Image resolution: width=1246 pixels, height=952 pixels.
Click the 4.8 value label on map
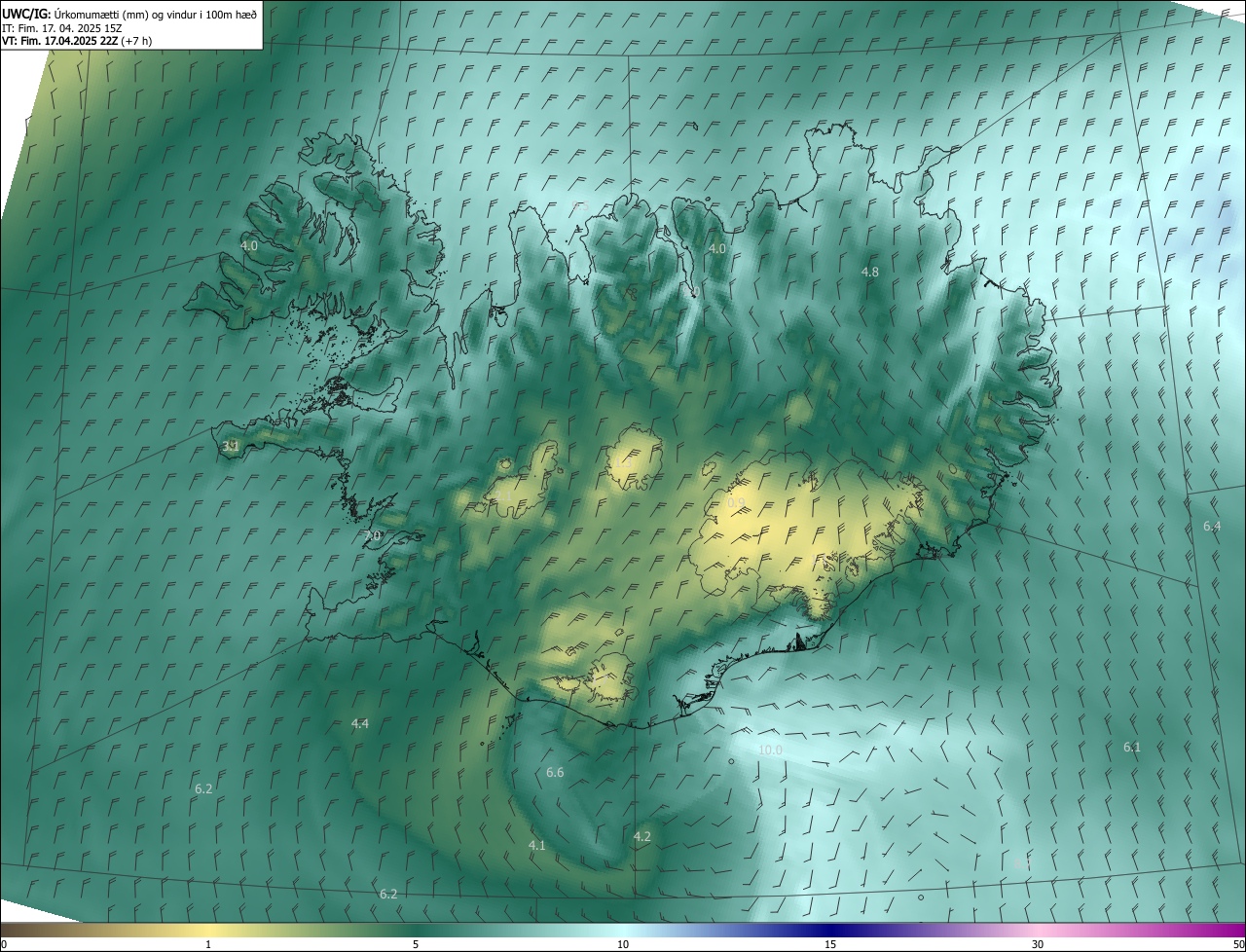click(870, 273)
